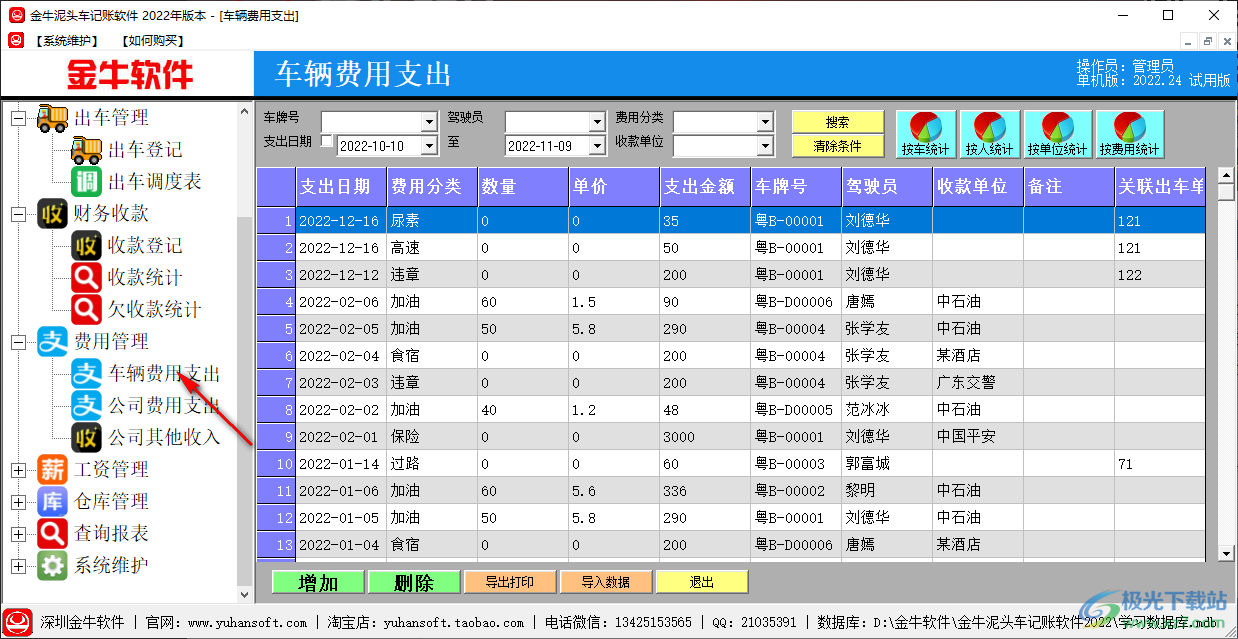
Task: Open the 收款统计 magnifier icon
Action: (x=87, y=278)
